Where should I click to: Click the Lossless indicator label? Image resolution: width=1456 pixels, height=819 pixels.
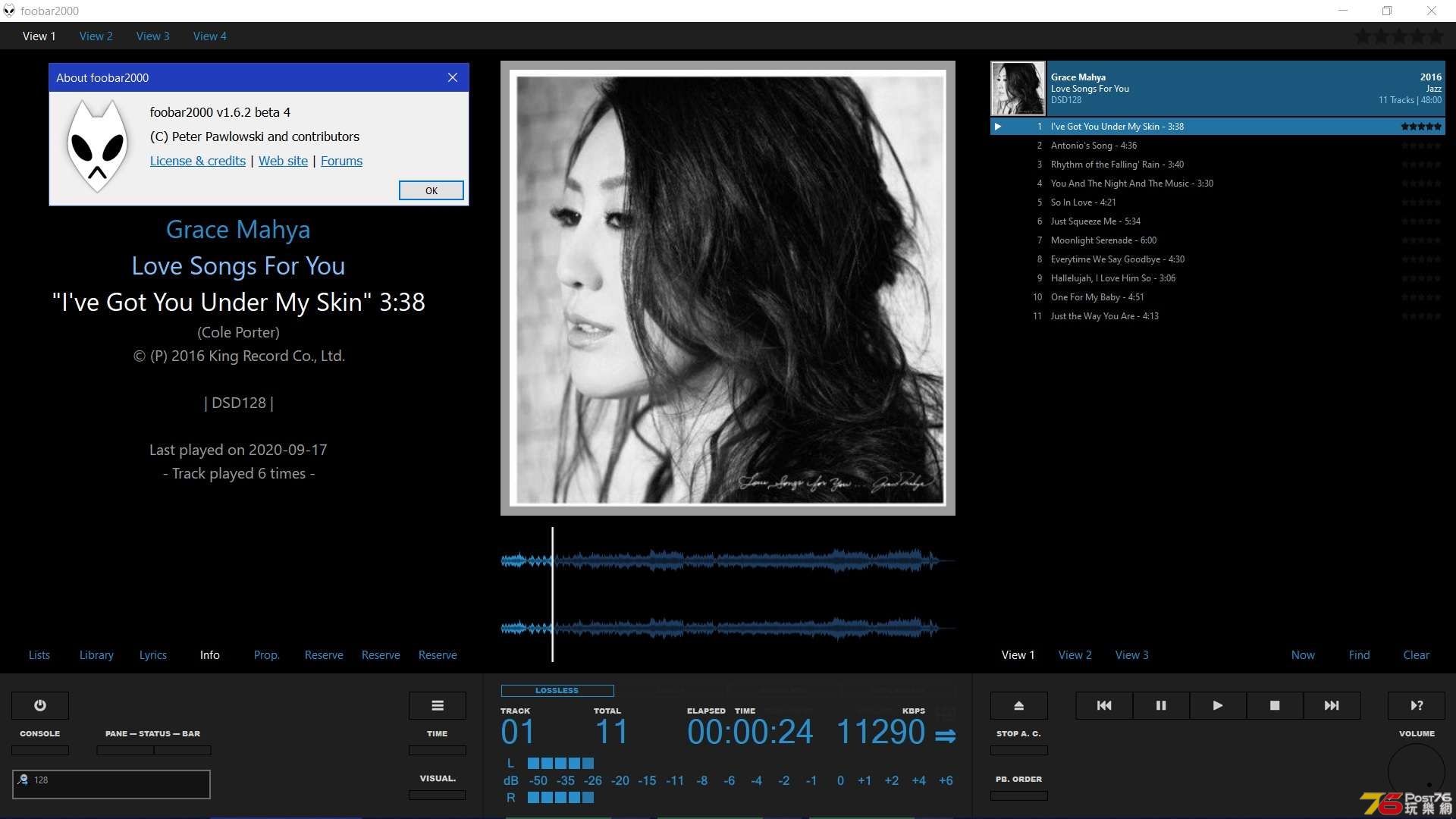[557, 691]
